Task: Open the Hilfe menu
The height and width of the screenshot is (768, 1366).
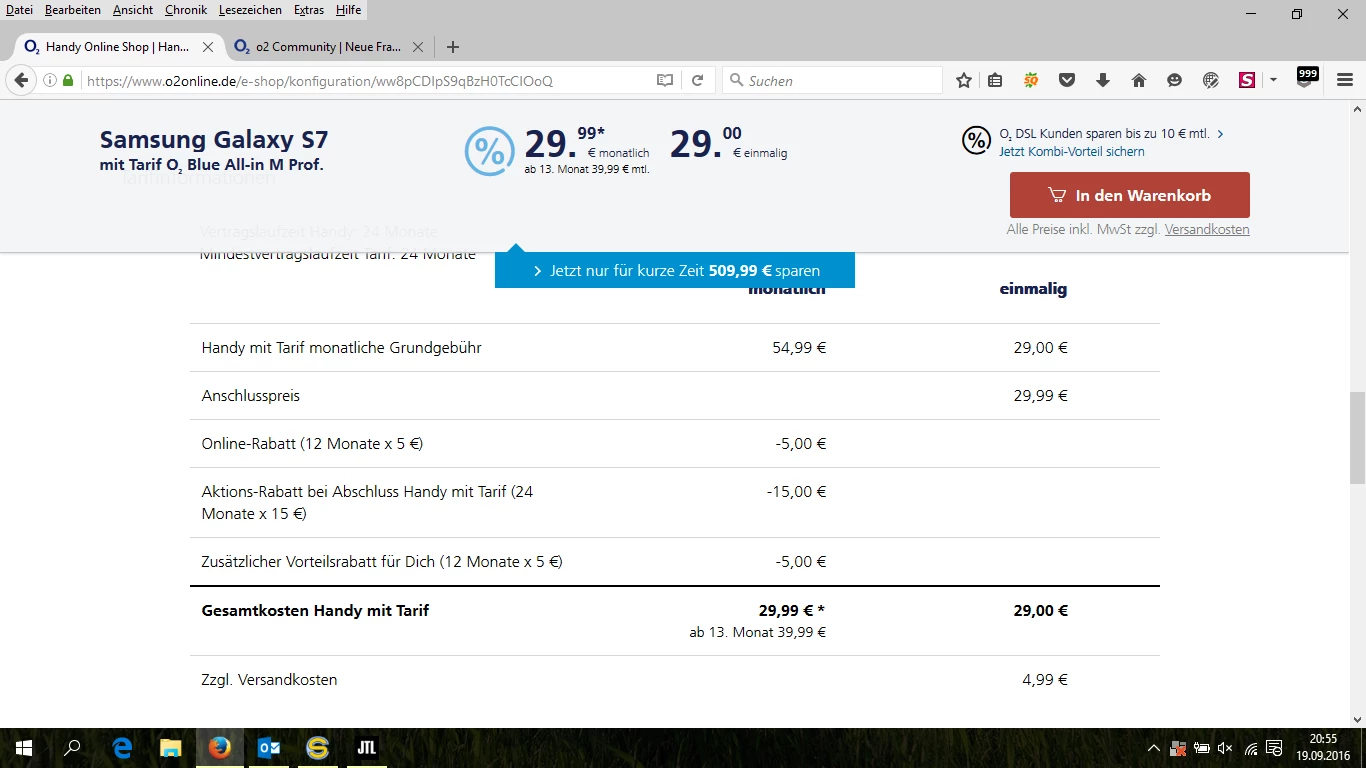Action: coord(349,10)
